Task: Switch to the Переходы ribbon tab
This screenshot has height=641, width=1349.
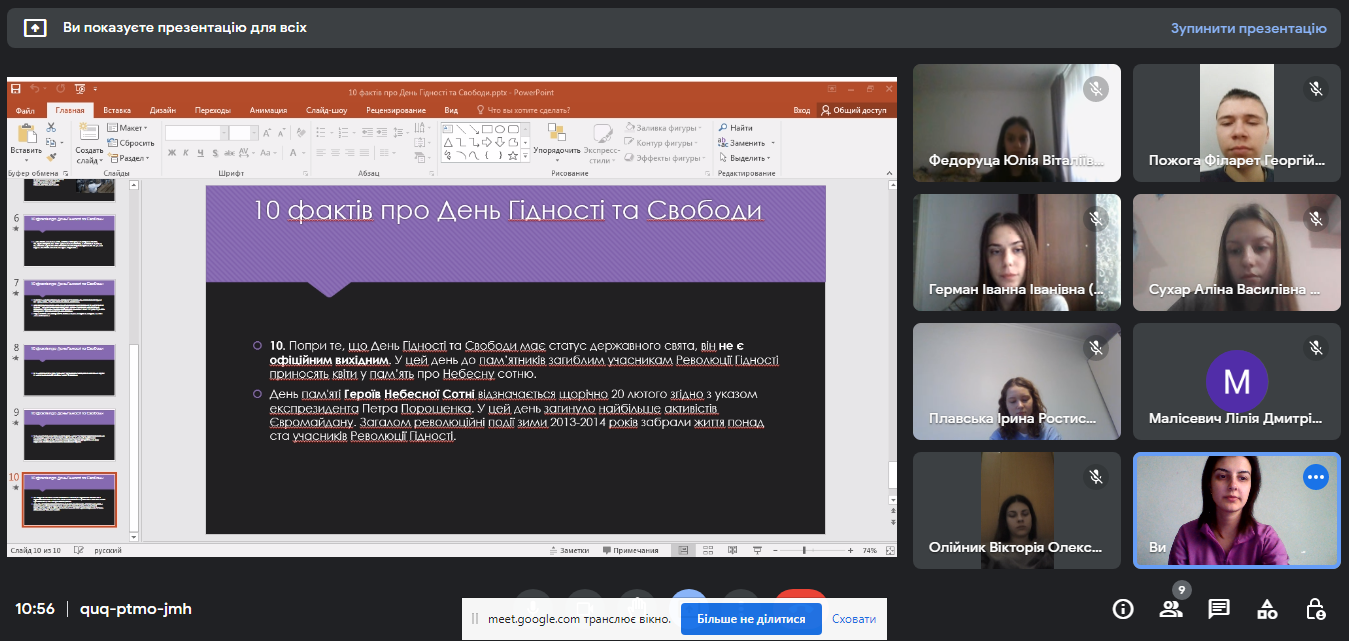Action: pos(212,110)
